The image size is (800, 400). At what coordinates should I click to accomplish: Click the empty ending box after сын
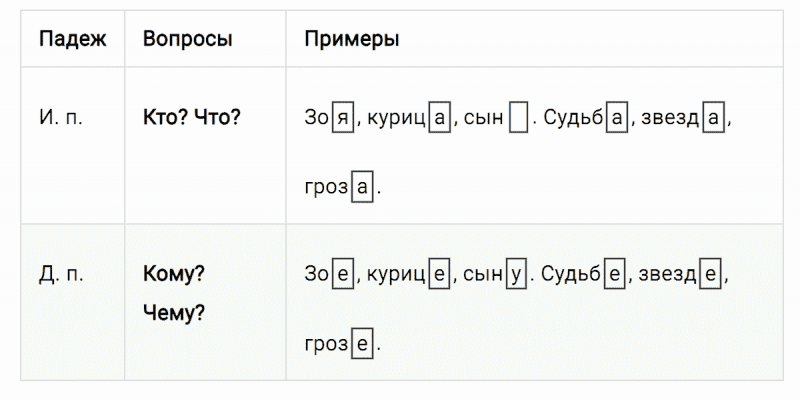pyautogui.click(x=518, y=119)
